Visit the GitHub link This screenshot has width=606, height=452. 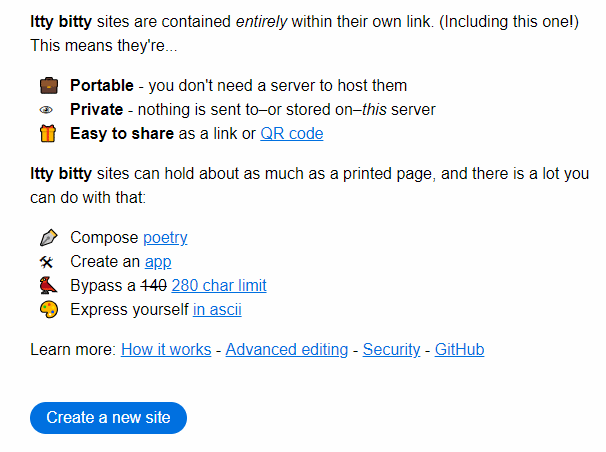click(460, 350)
